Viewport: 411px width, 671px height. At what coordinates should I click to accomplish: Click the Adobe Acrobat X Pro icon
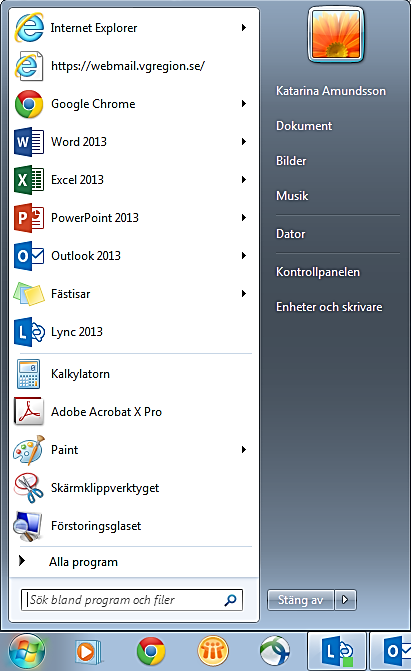pos(29,411)
